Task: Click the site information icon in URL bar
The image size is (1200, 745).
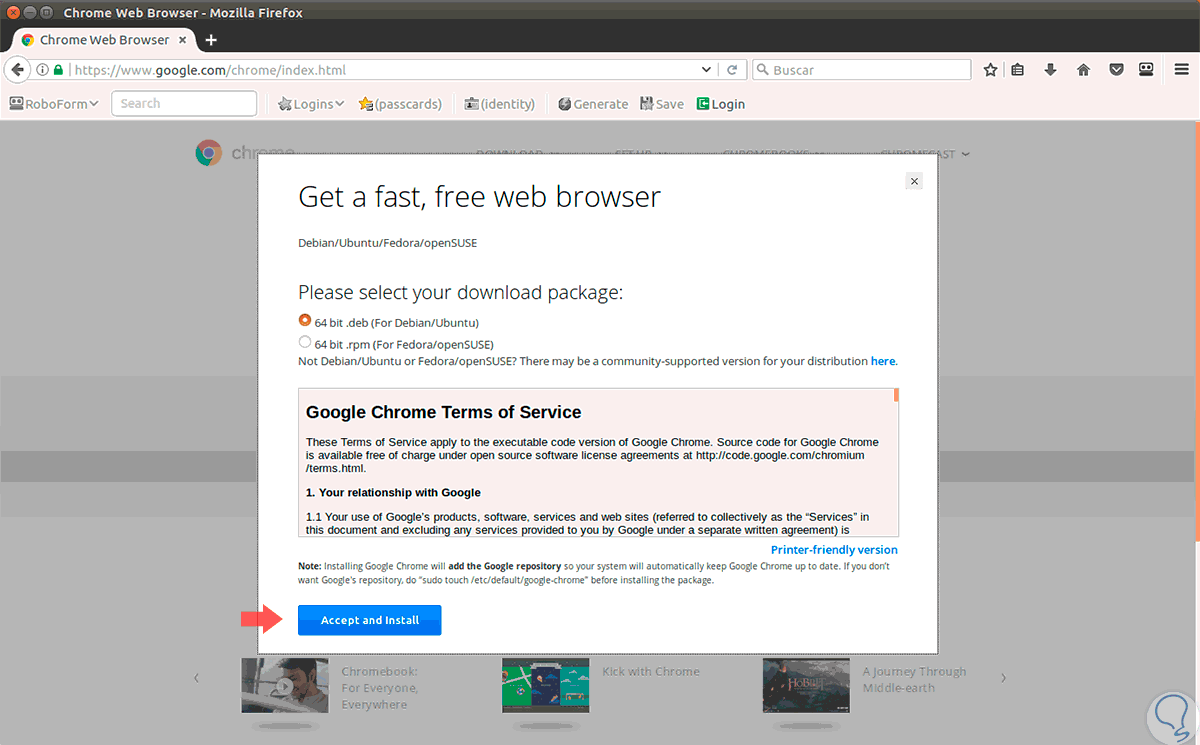Action: tap(42, 70)
